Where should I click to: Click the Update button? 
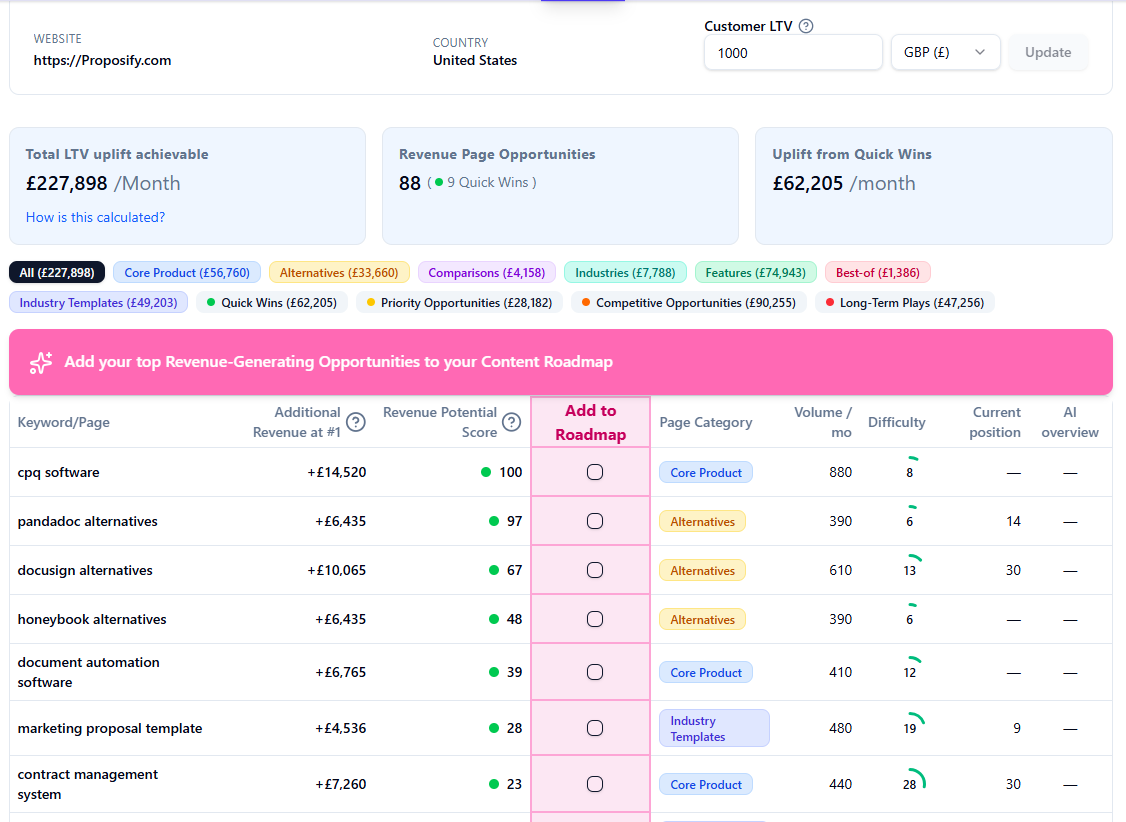click(1048, 52)
